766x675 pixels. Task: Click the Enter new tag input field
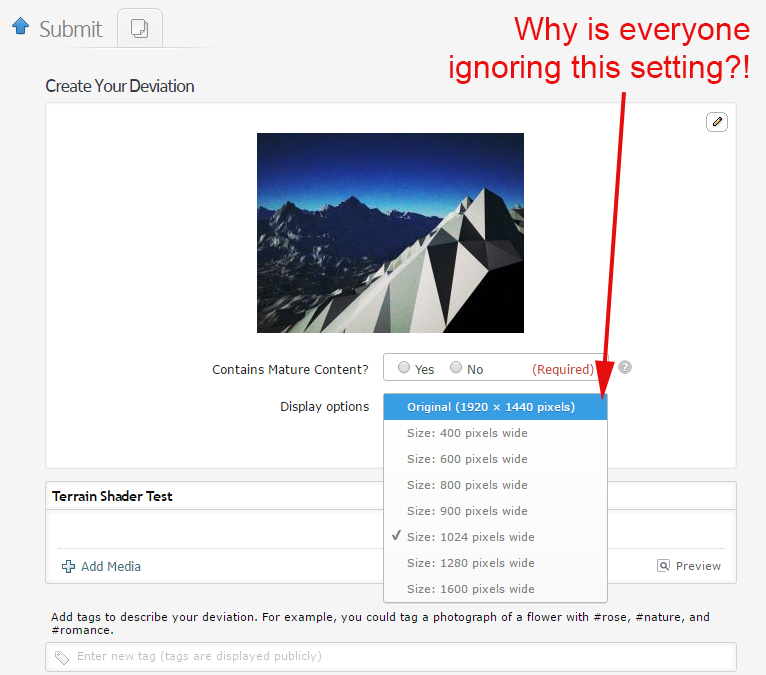pos(391,656)
